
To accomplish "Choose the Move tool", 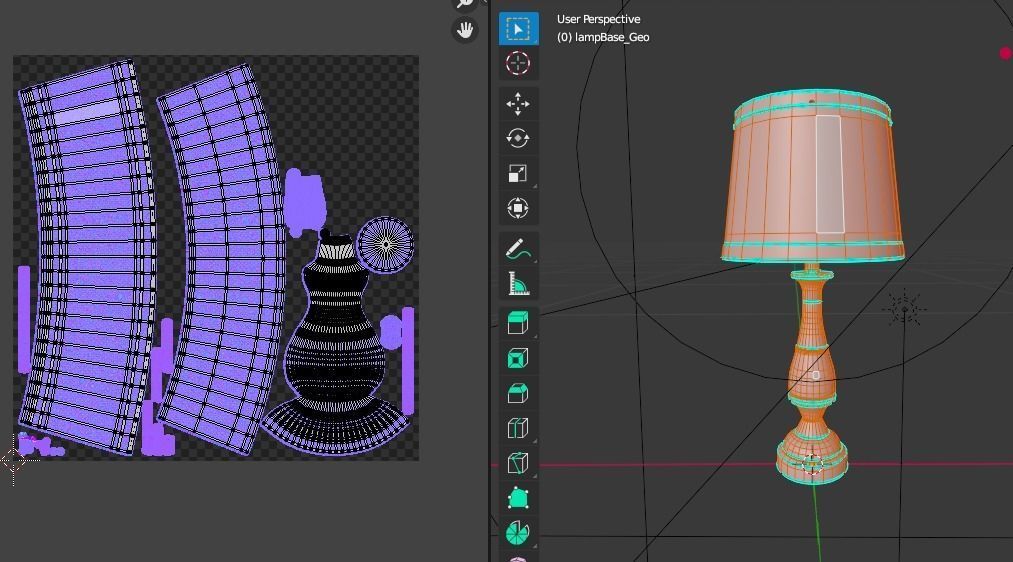I will [518, 104].
